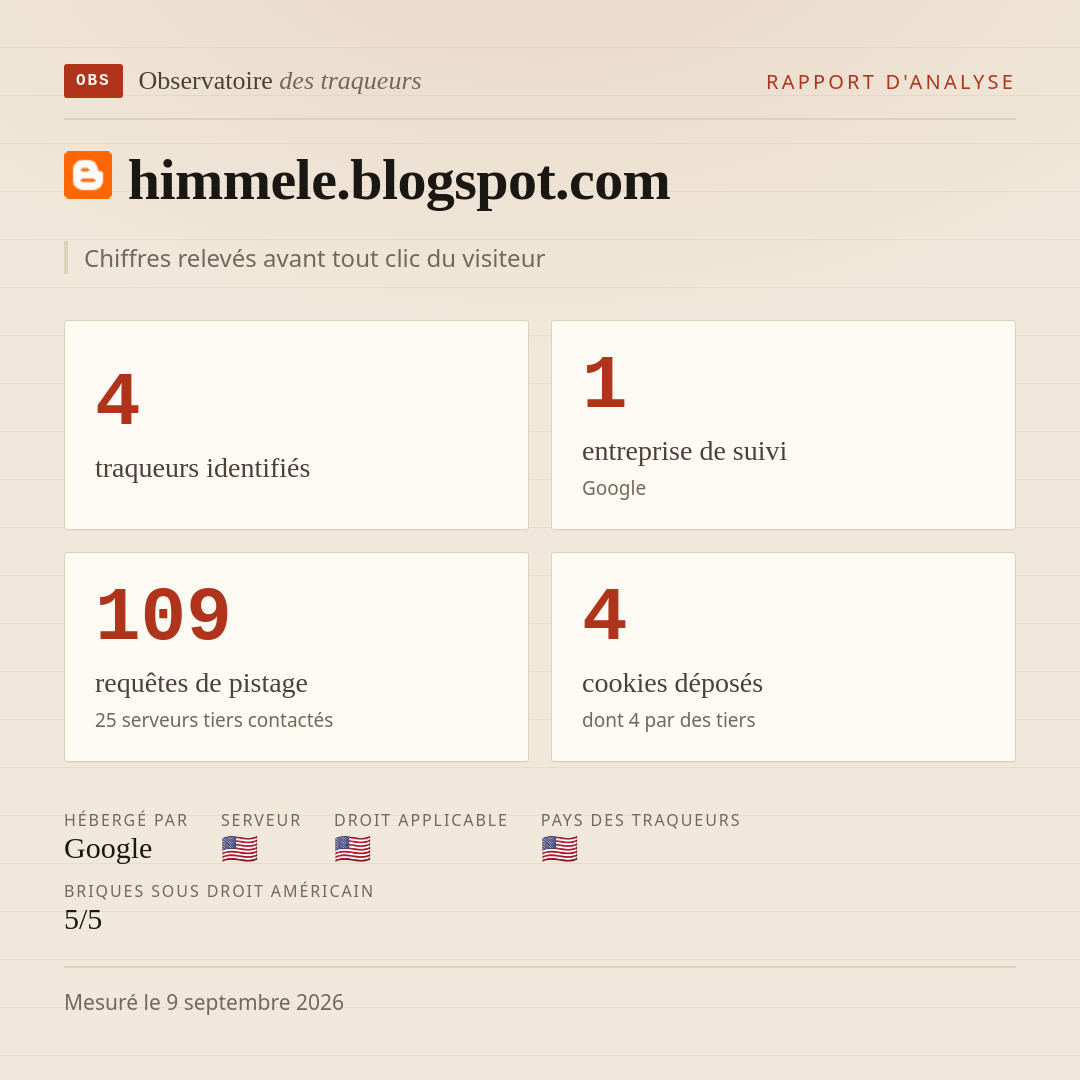The image size is (1080, 1080).
Task: Click the 'Droit applicable' label
Action: point(421,820)
